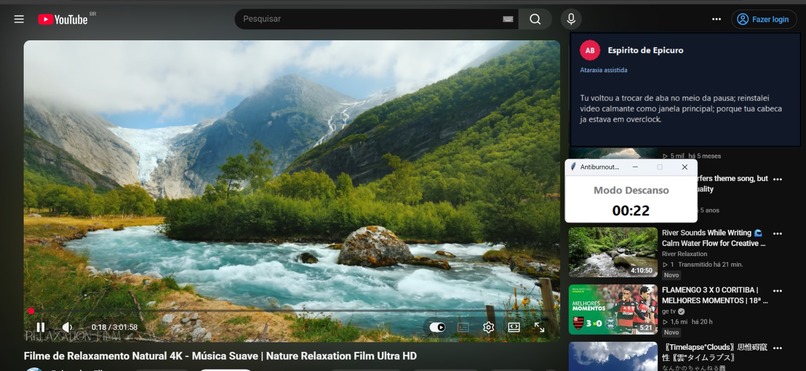Open options menu for River Sounds video
806x371 pixels.
[x=777, y=233]
